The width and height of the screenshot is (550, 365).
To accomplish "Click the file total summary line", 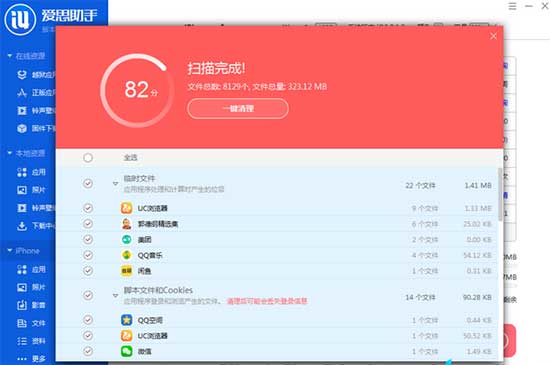I will click(257, 87).
